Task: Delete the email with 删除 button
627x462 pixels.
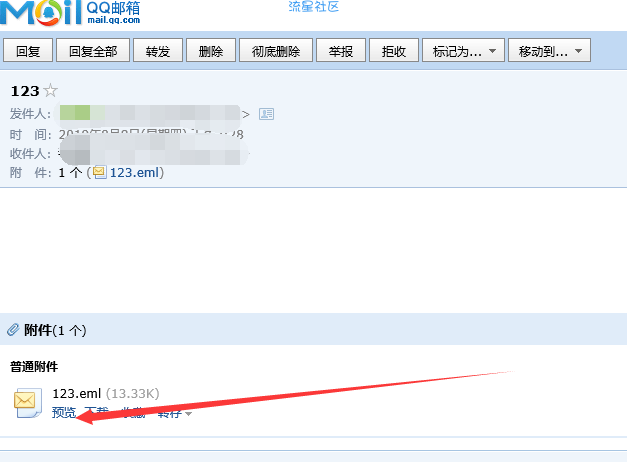Action: click(211, 50)
